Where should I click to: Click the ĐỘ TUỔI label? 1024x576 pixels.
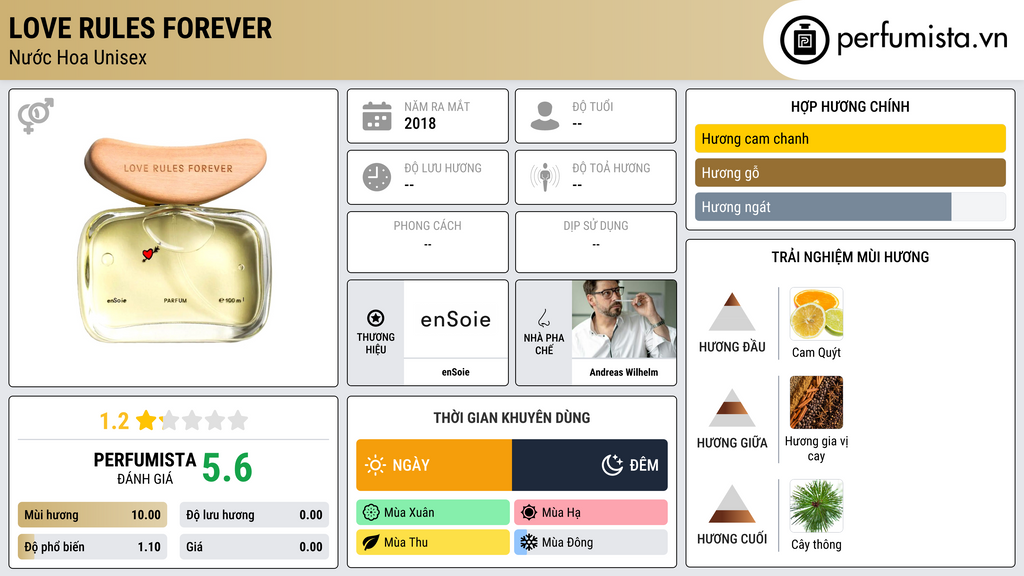(593, 106)
